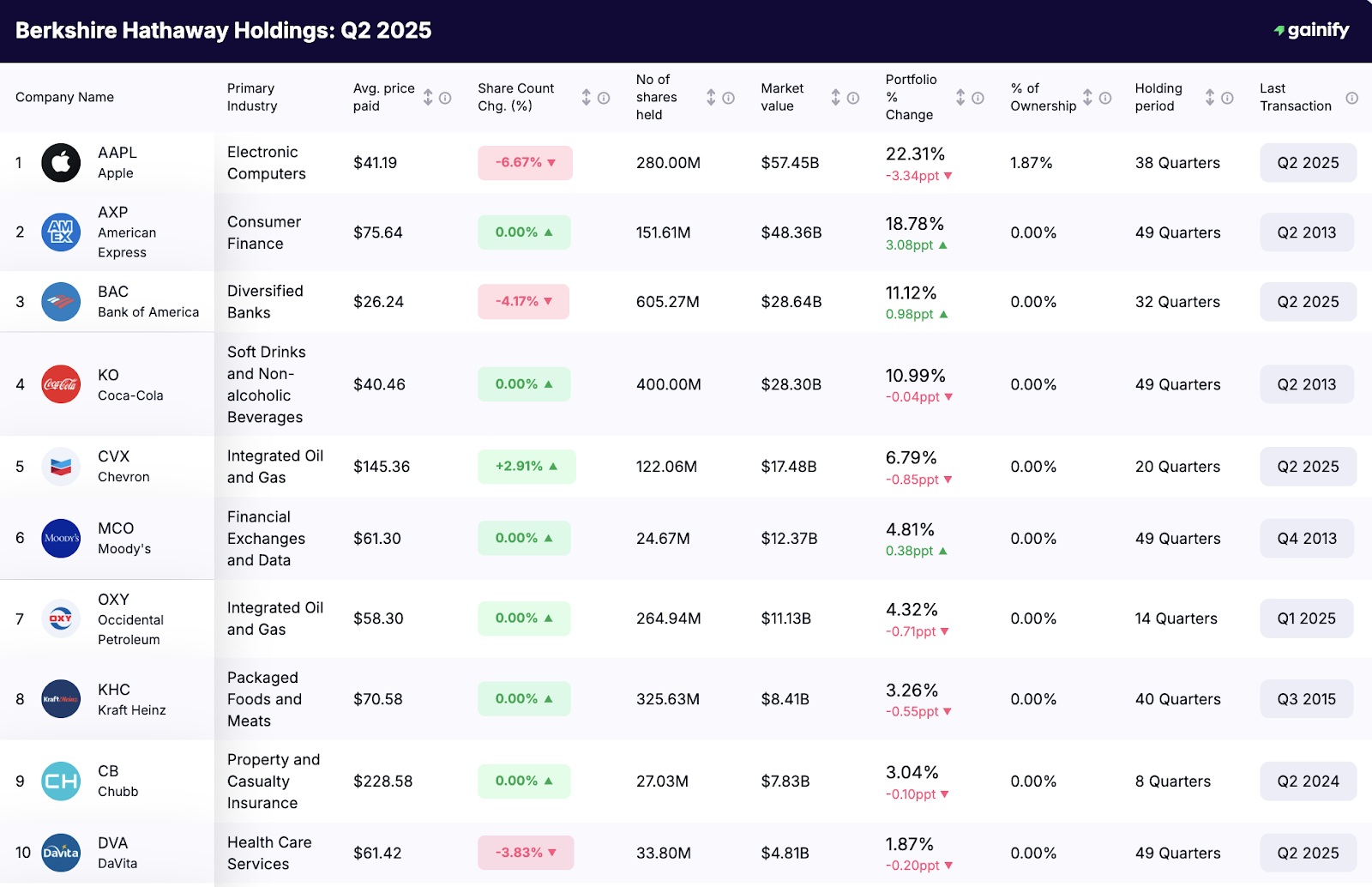Open info icon for Portfolio % Change
1372x887 pixels.
pos(978,98)
